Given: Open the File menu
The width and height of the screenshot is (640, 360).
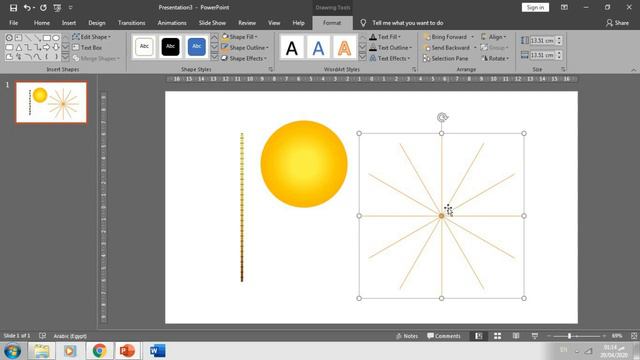Looking at the screenshot, I should (x=13, y=23).
